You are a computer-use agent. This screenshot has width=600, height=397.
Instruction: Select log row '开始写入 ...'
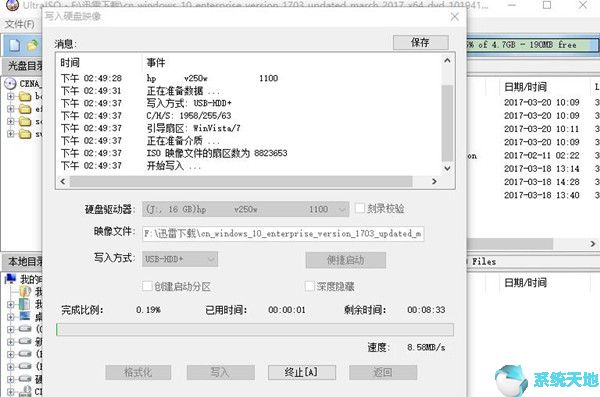pyautogui.click(x=174, y=166)
